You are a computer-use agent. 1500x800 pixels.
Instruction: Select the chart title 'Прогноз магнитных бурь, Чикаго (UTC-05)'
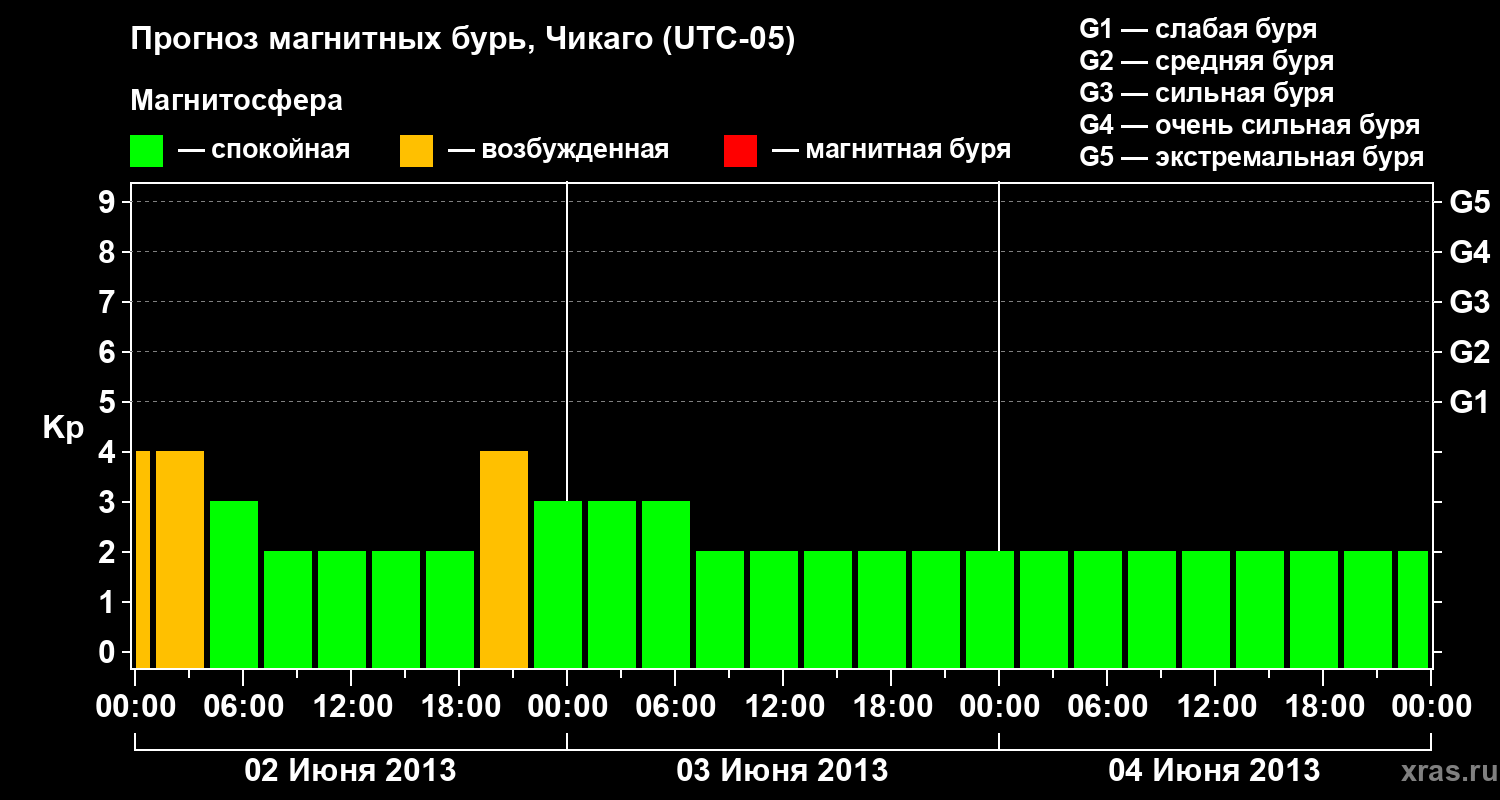[463, 40]
